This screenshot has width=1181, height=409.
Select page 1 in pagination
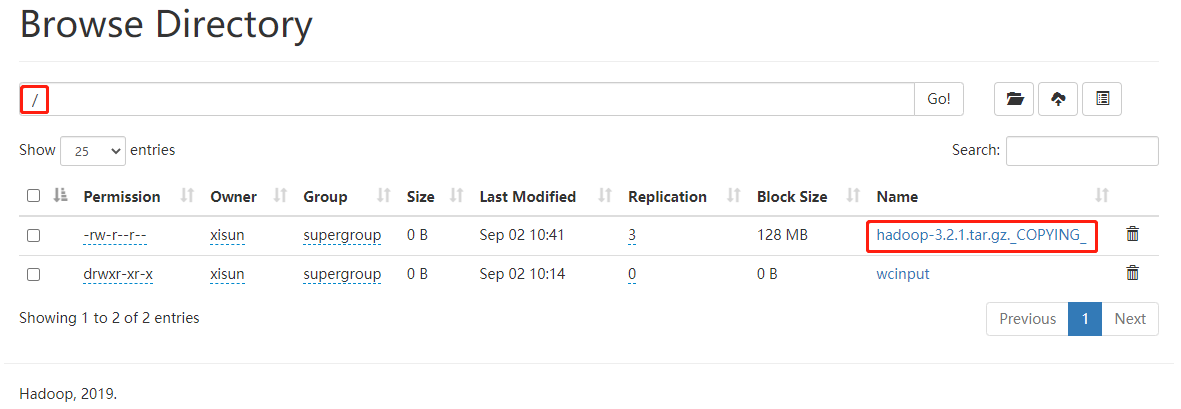tap(1084, 319)
